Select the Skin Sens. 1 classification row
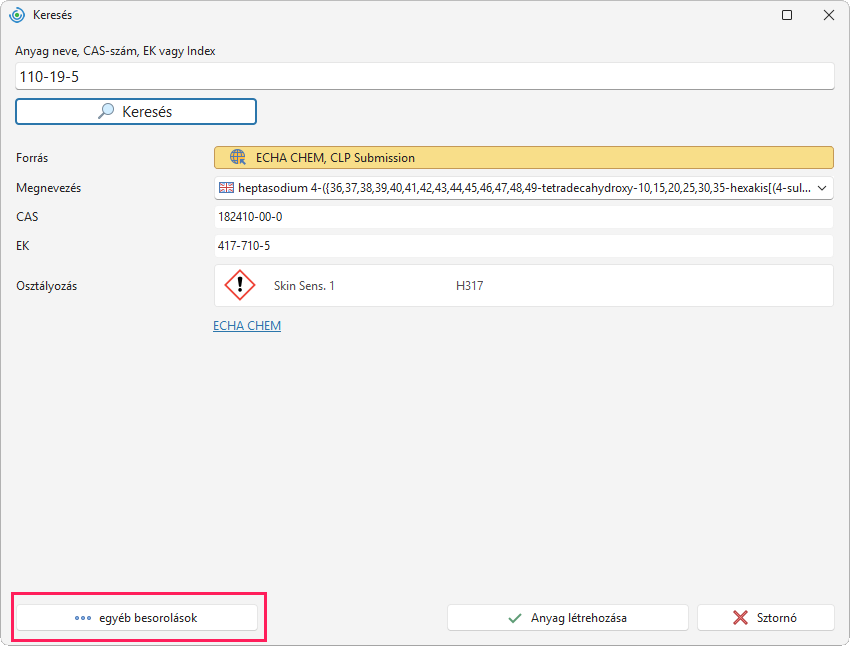The height and width of the screenshot is (646, 850). [x=524, y=286]
